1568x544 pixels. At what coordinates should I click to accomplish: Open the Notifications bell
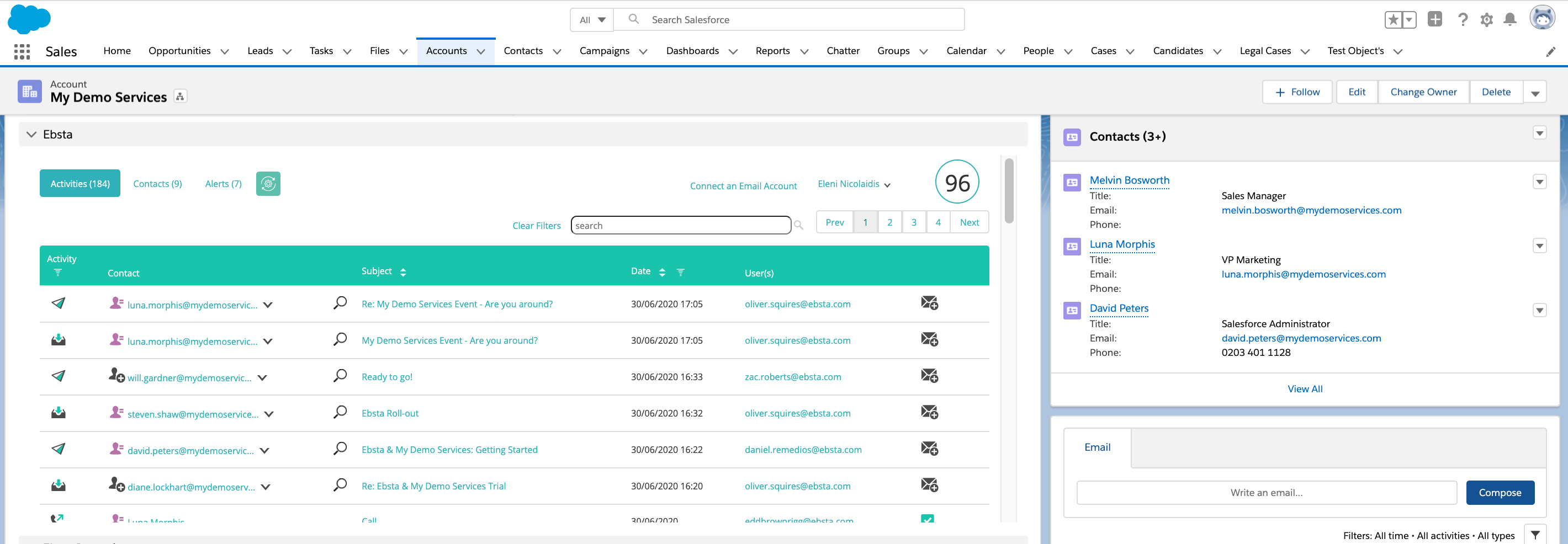click(x=1510, y=20)
